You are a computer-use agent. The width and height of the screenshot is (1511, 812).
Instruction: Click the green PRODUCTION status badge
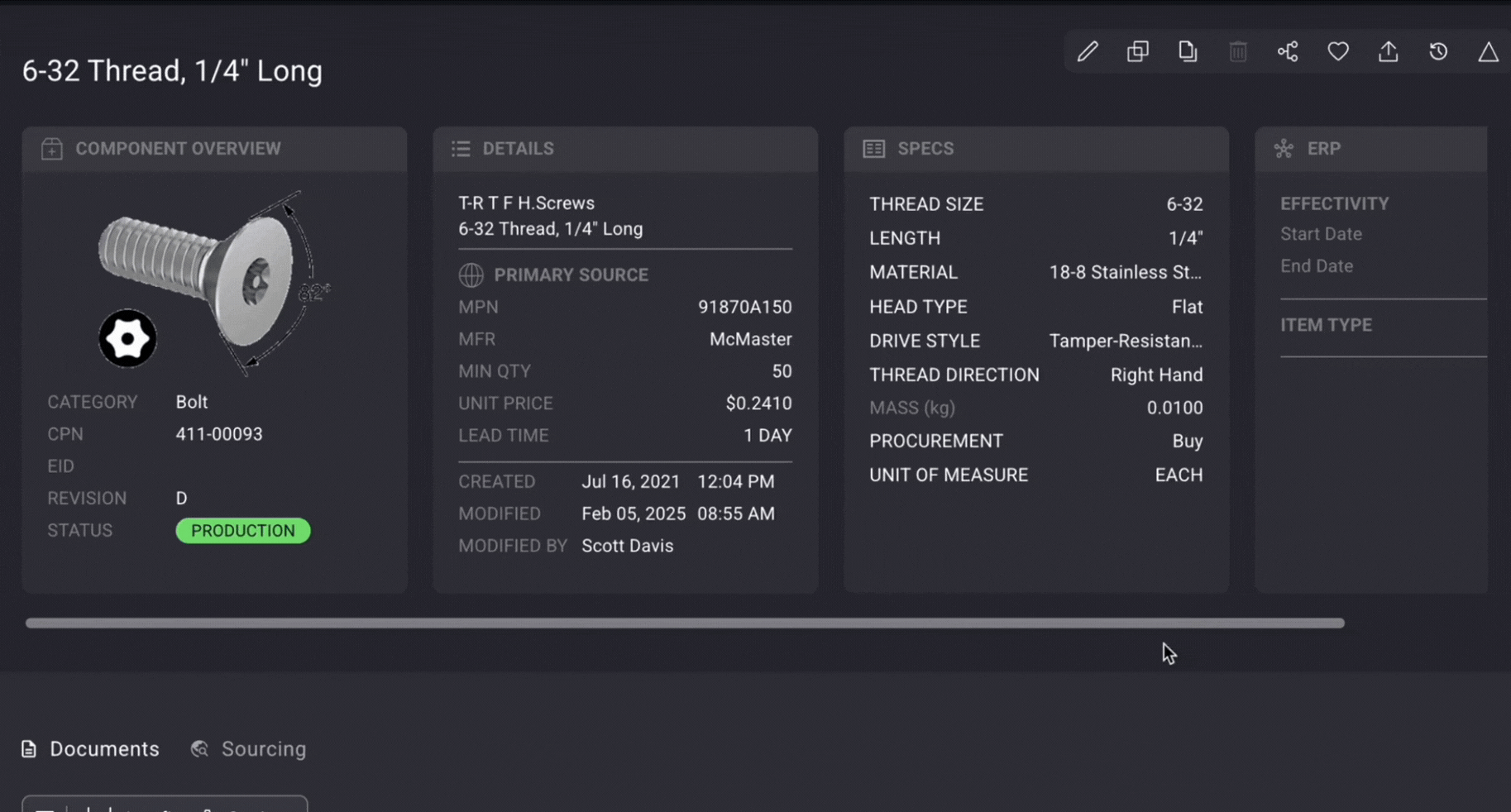click(x=243, y=531)
